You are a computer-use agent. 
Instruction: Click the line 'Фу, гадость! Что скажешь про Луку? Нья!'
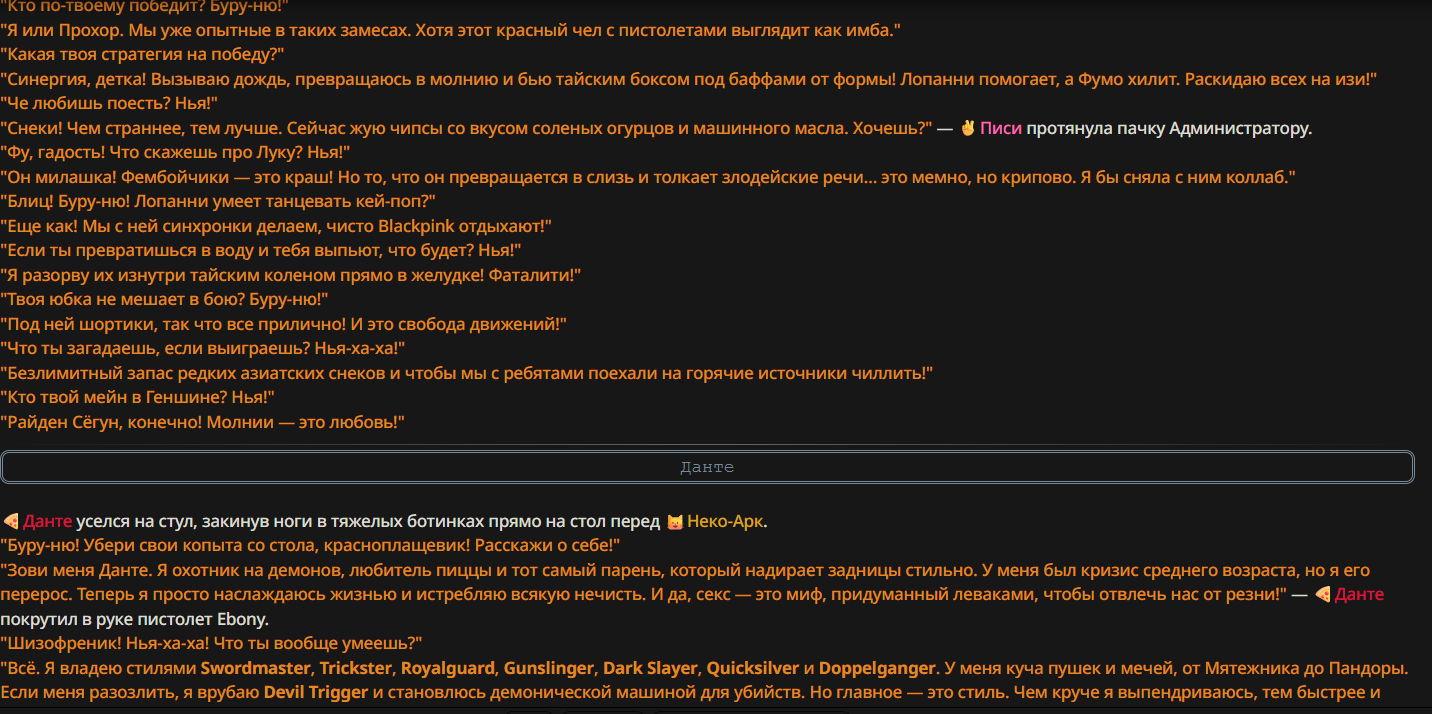tap(175, 152)
